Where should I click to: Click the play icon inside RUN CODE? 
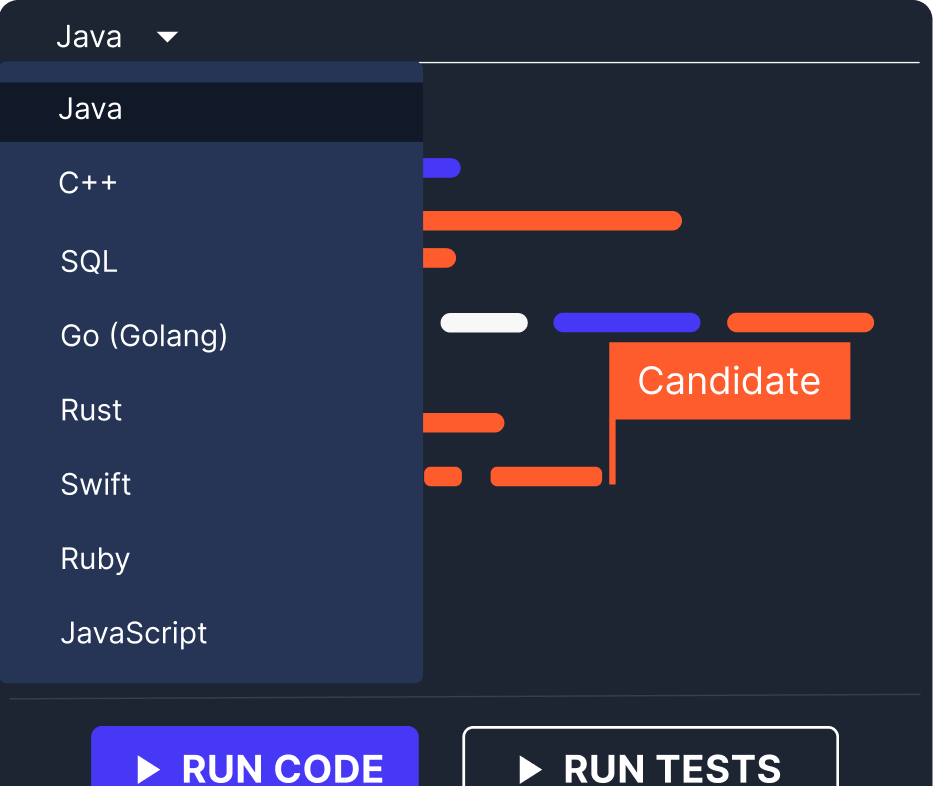click(148, 770)
